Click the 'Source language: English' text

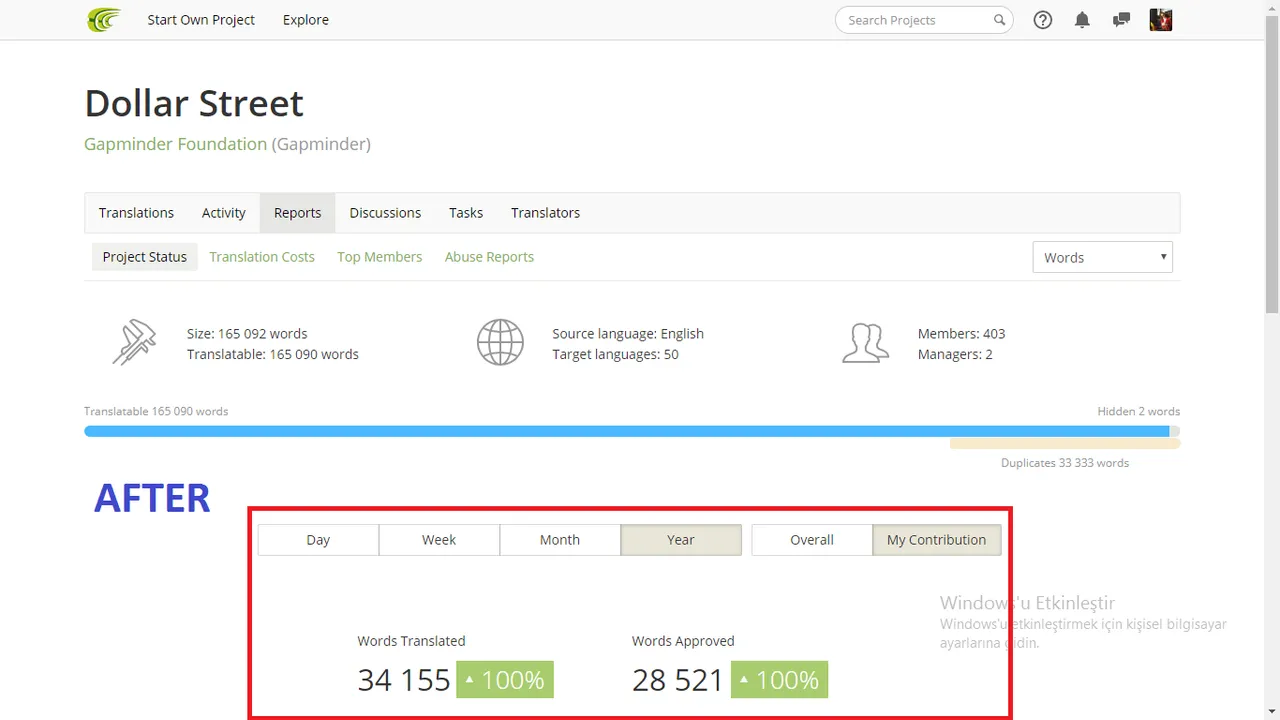(x=628, y=334)
